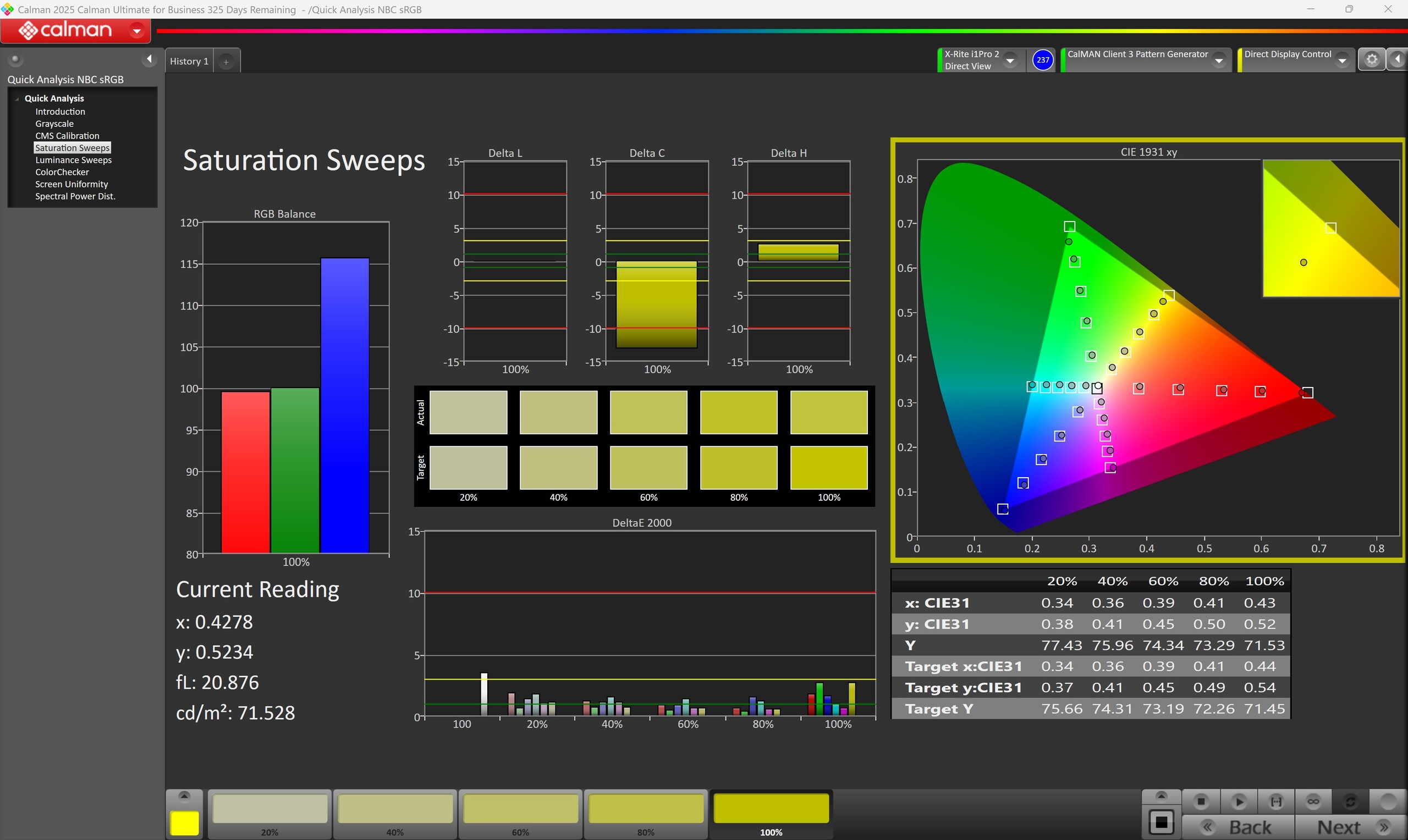Screen dimensions: 1408x840
Task: Toggle the auto-advance refresh icon
Action: (1350, 802)
